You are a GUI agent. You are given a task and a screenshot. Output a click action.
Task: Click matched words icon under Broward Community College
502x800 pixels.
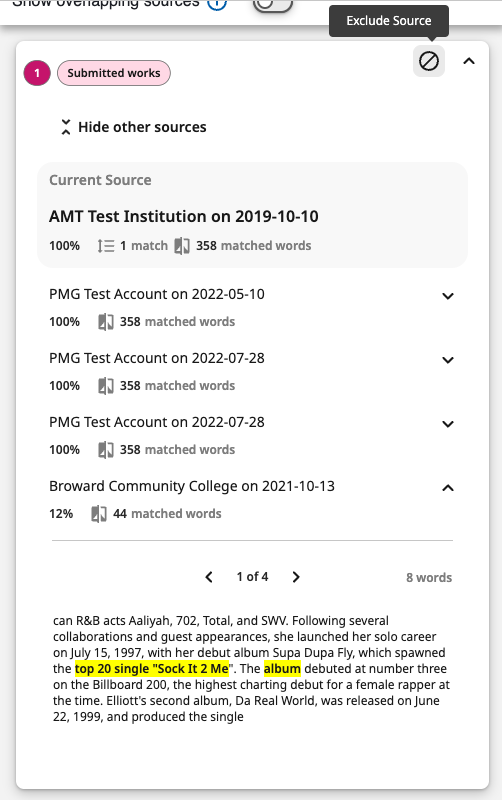(x=99, y=514)
